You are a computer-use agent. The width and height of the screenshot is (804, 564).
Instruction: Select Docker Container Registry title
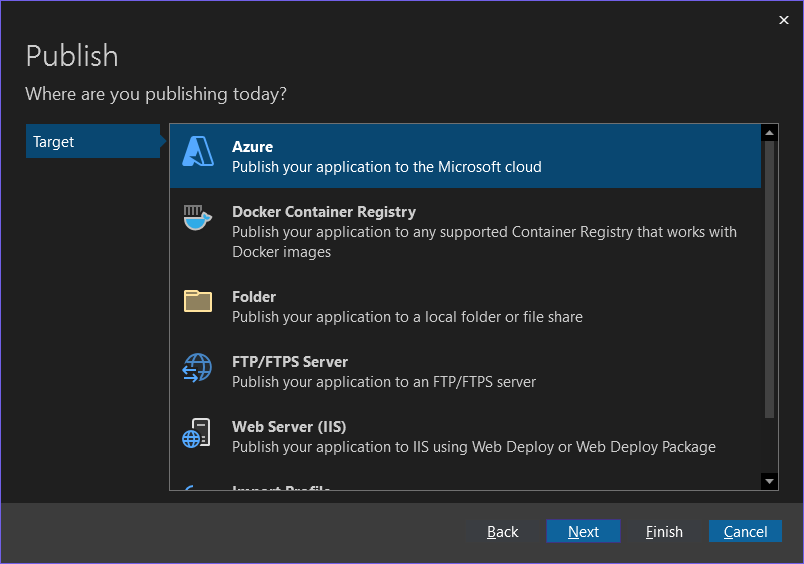click(x=324, y=212)
